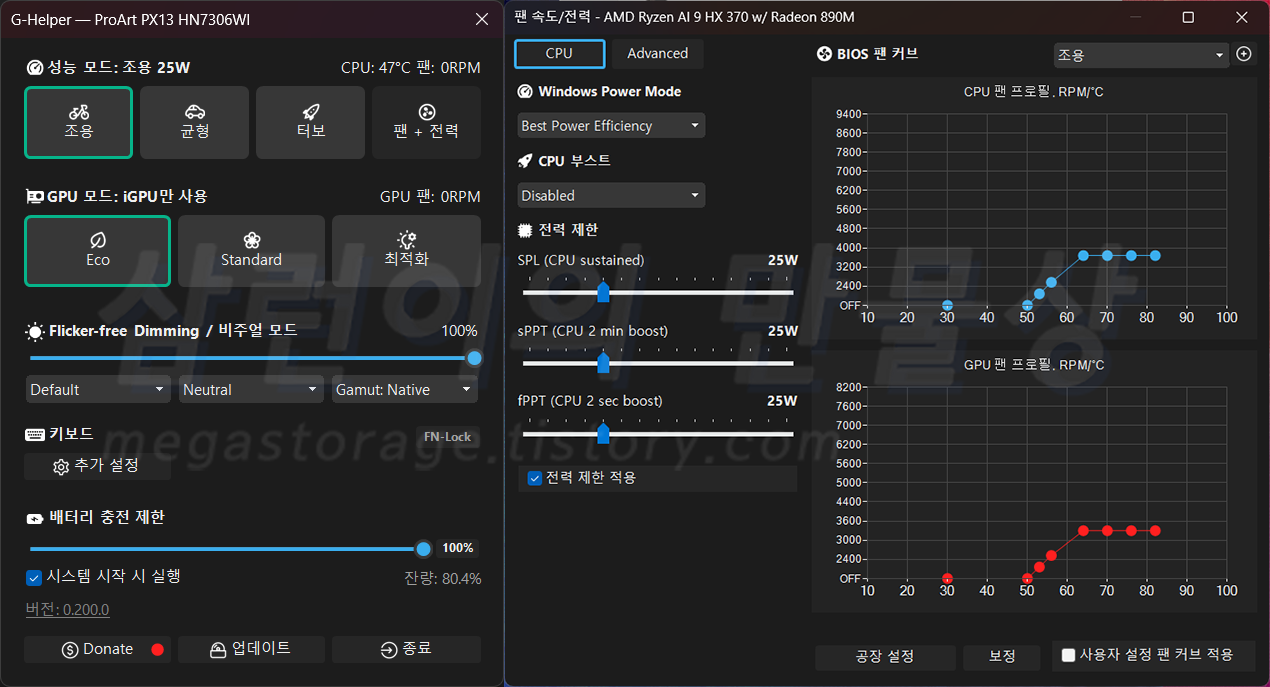Click the 업데이트 update button
The image size is (1270, 687).
(x=251, y=649)
